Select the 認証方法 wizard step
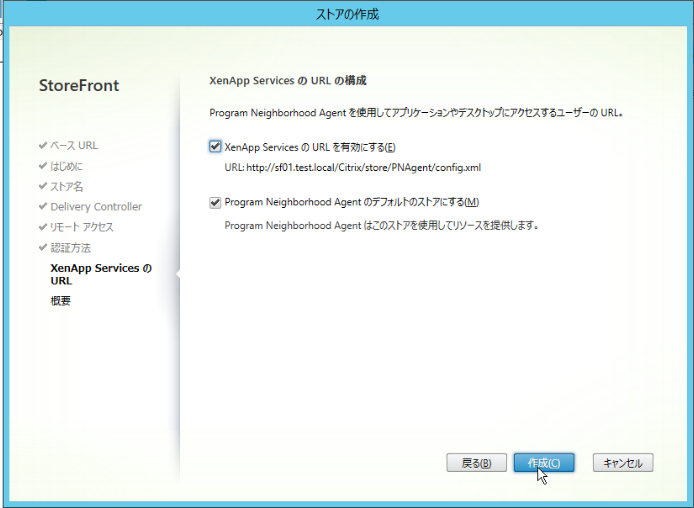This screenshot has width=694, height=508. pos(70,248)
